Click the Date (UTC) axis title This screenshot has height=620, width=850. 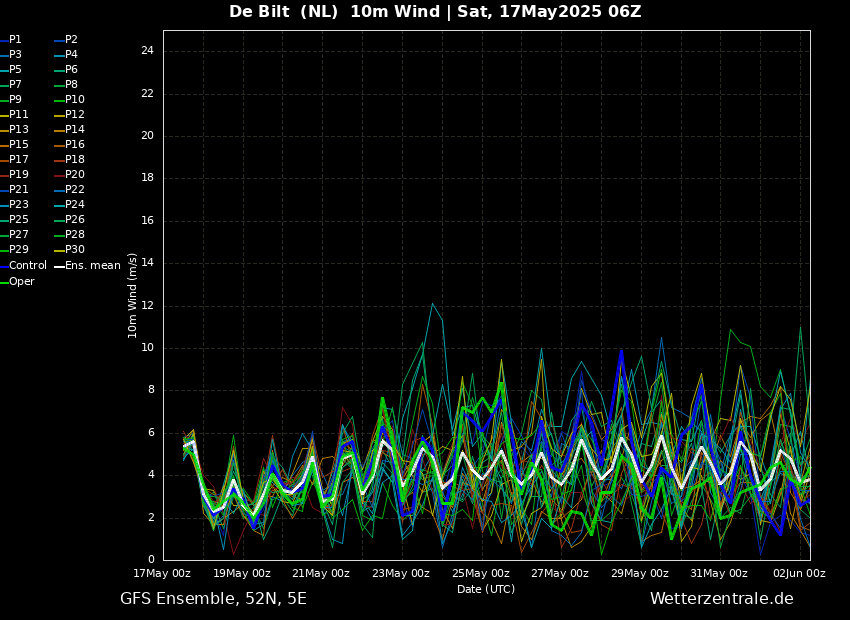click(x=486, y=590)
